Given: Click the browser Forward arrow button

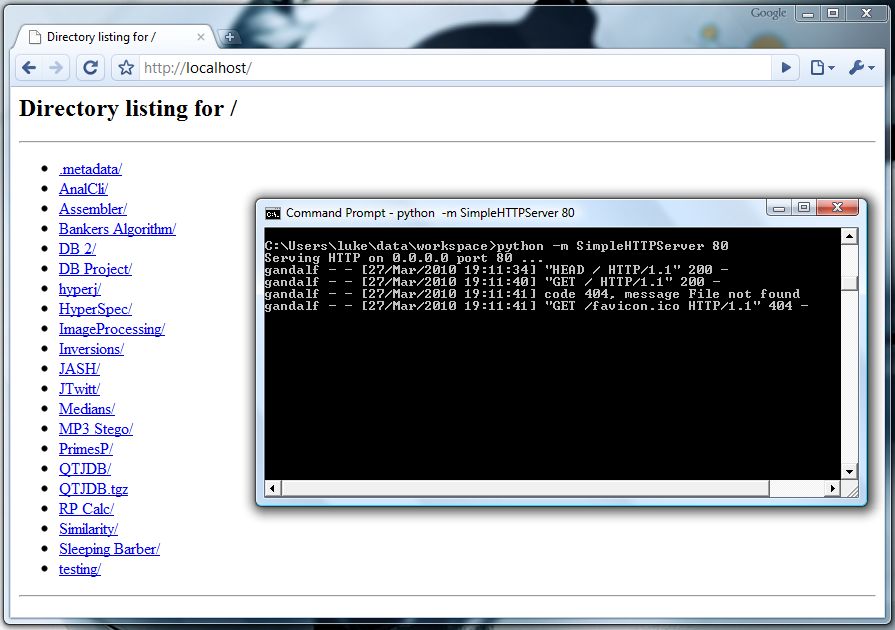Looking at the screenshot, I should [56, 68].
